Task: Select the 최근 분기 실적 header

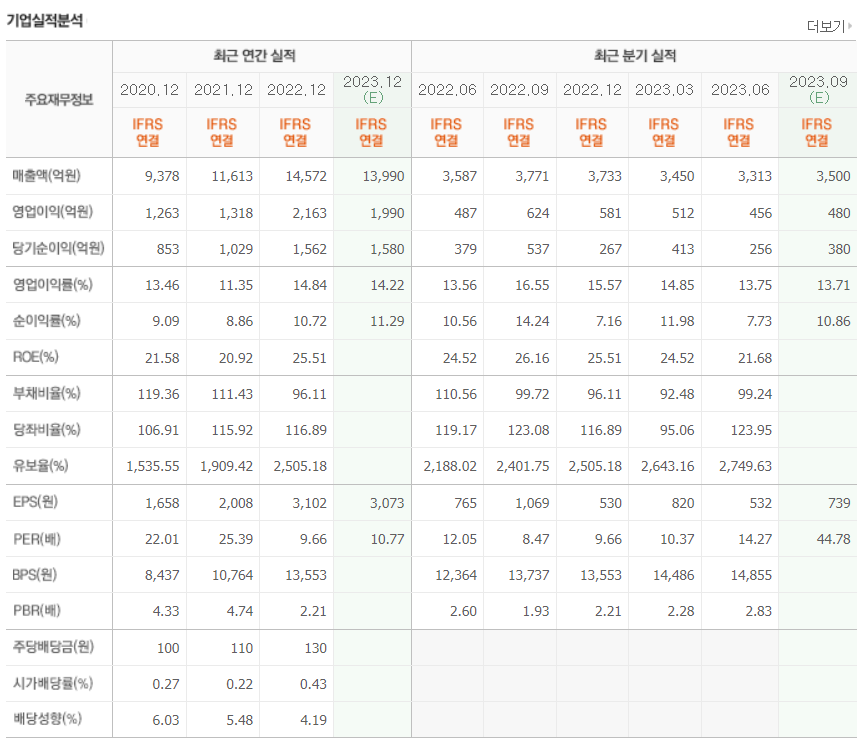Action: tap(635, 55)
